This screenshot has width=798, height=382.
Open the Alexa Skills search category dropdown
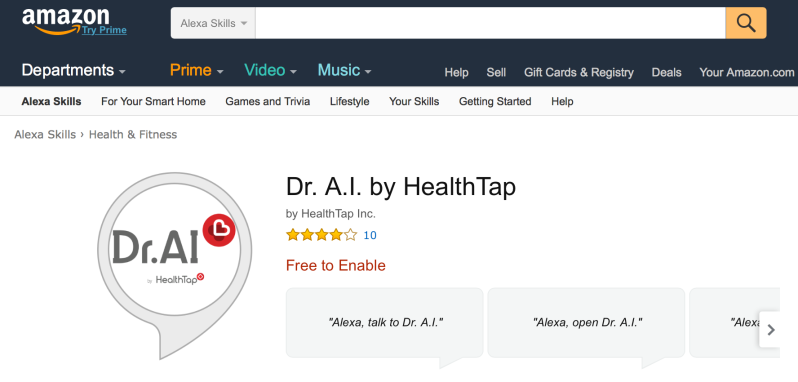click(x=213, y=23)
